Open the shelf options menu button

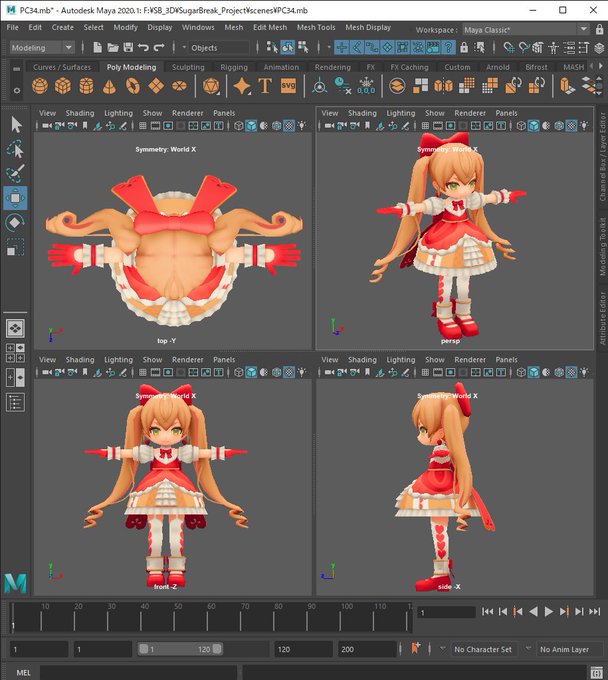(x=16, y=90)
